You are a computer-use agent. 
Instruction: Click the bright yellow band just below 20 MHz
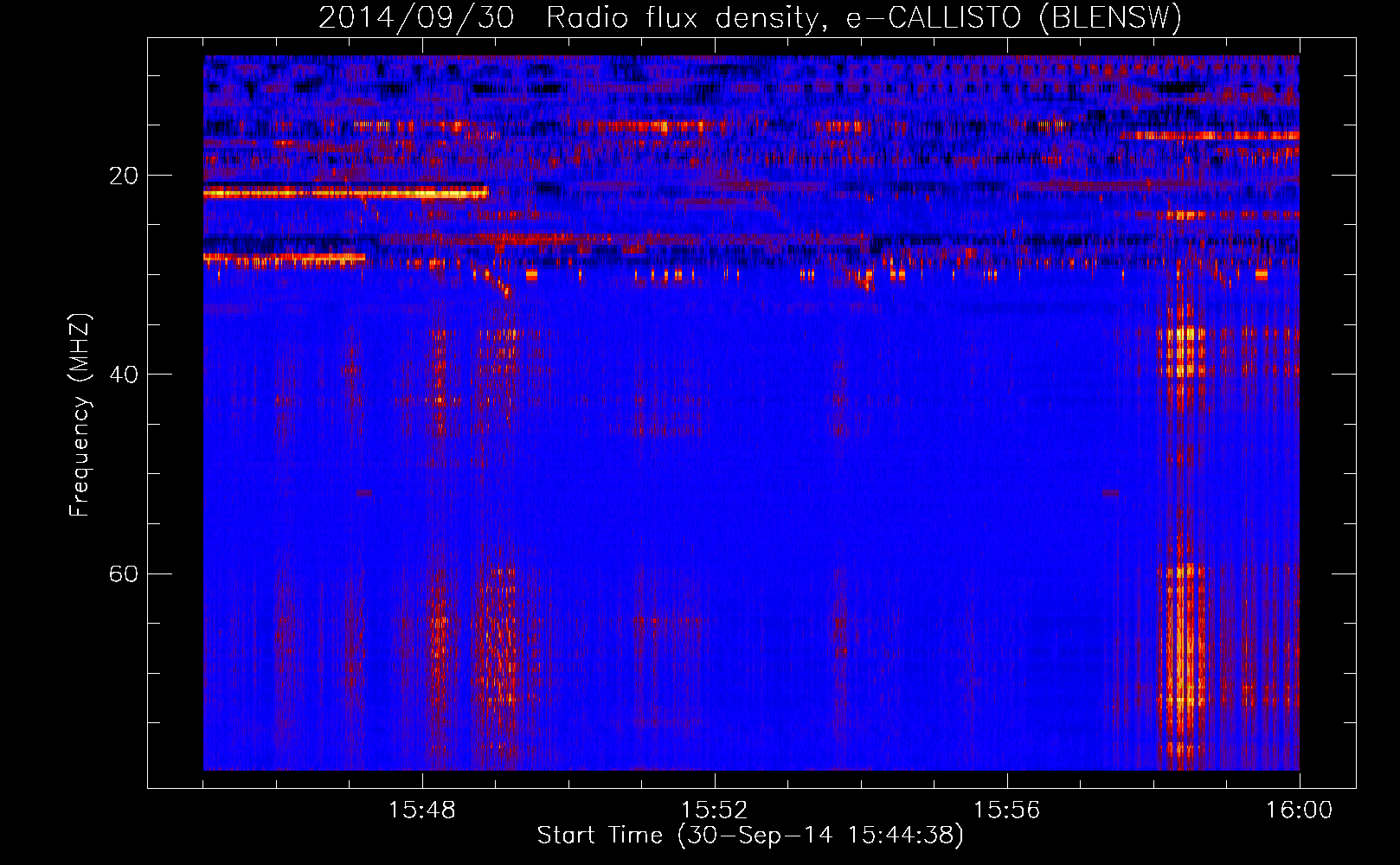tap(346, 194)
